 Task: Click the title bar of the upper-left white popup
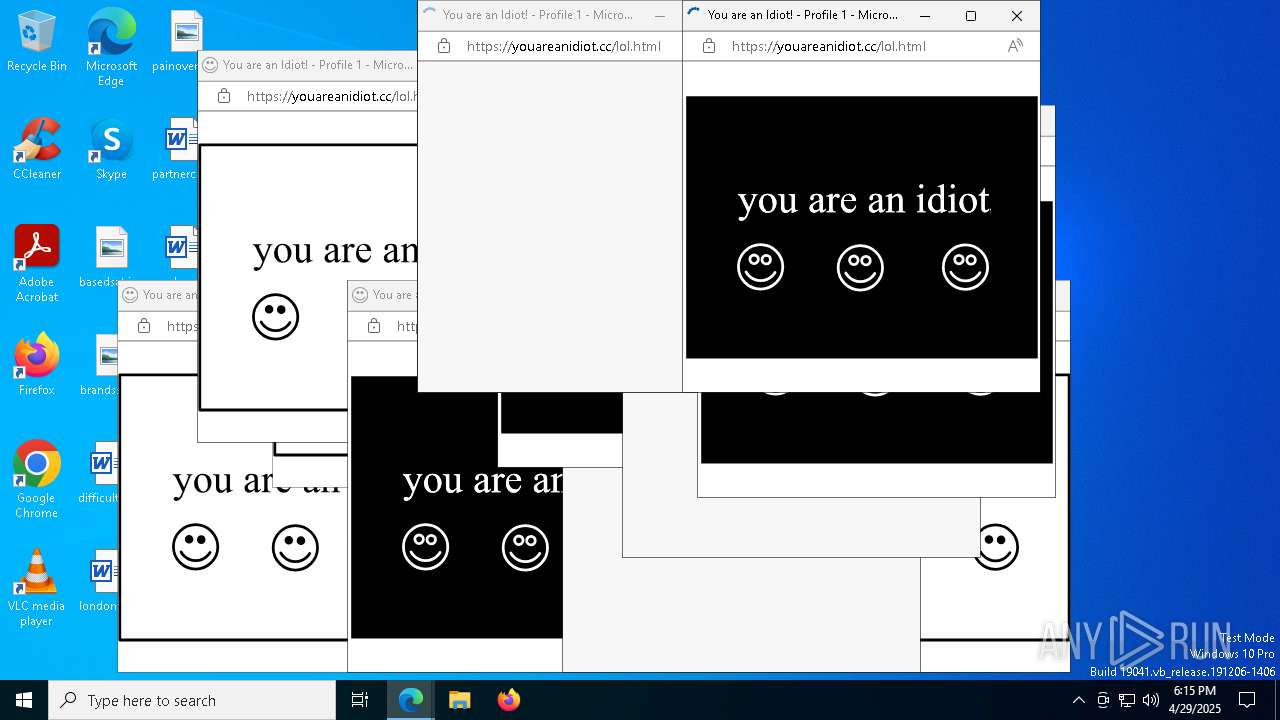[x=308, y=65]
